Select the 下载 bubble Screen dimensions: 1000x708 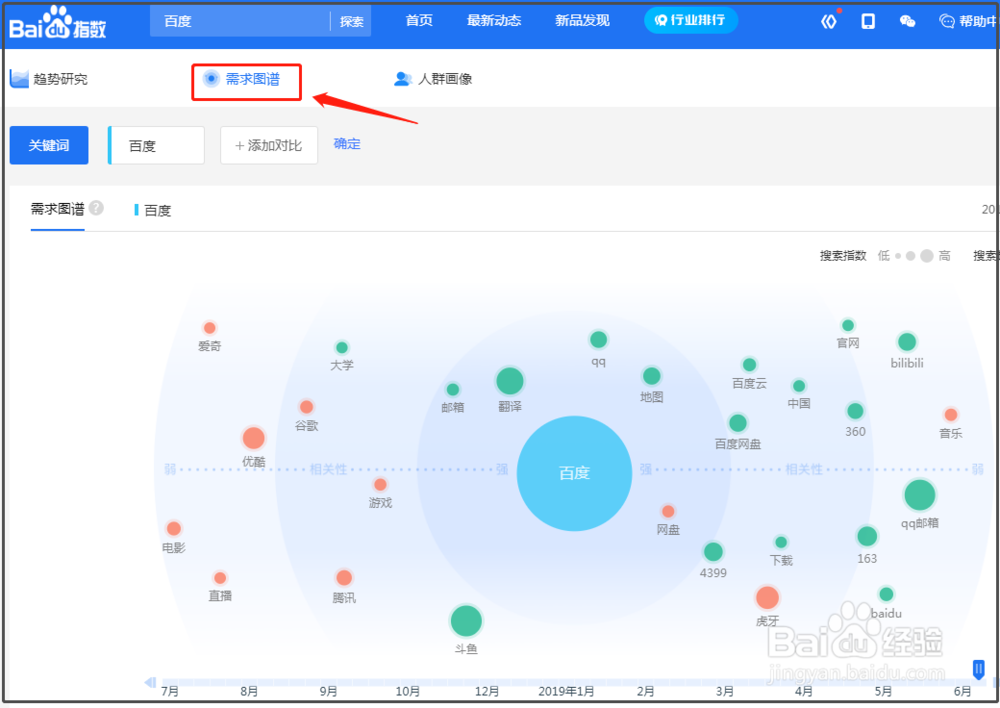(x=781, y=542)
